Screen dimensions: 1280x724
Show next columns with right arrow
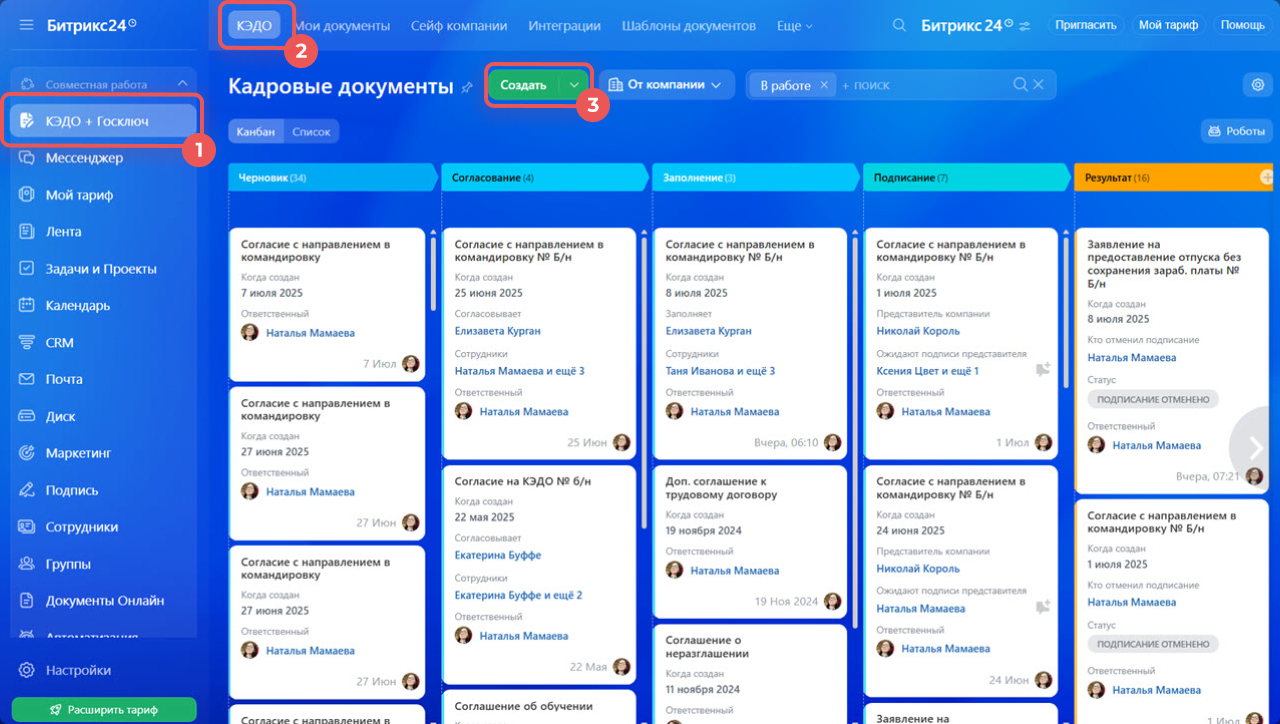(x=1256, y=447)
